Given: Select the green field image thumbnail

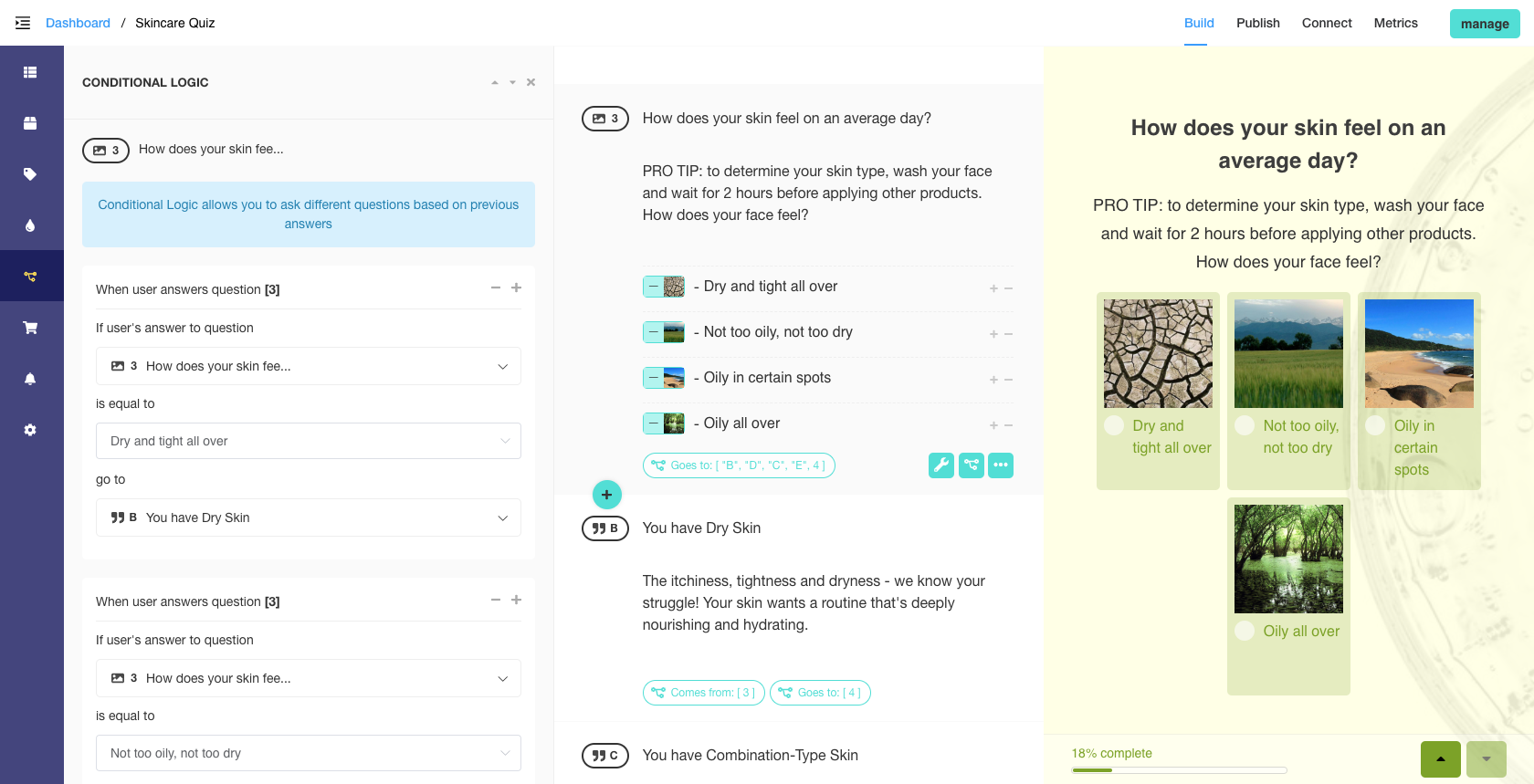Looking at the screenshot, I should [1288, 353].
